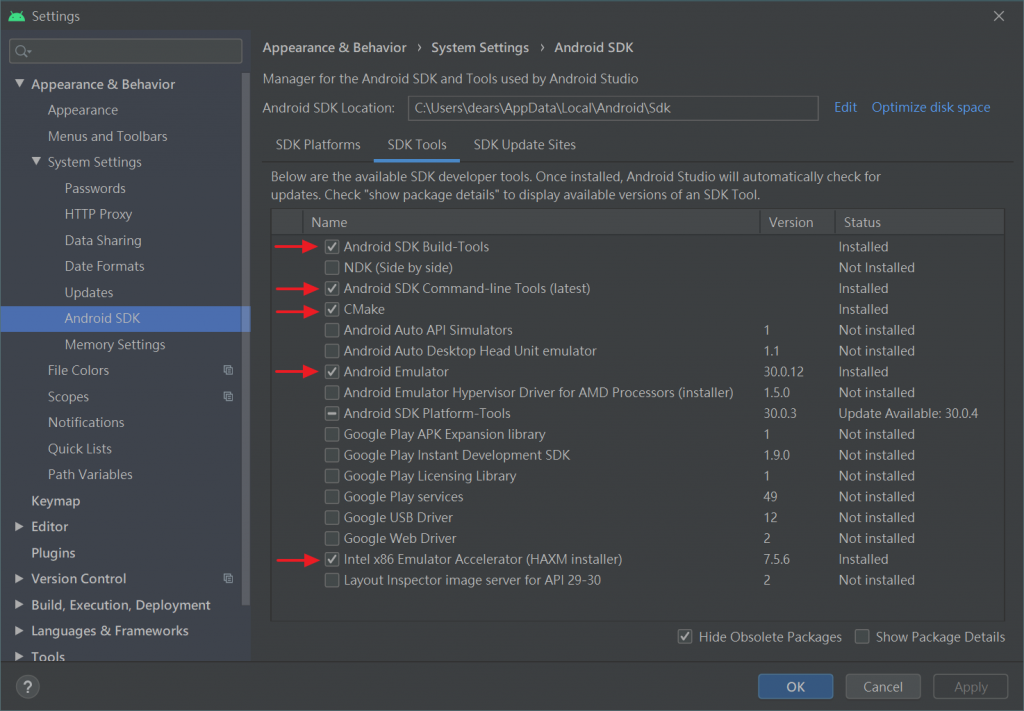Check Android Auto API Simulators
1024x711 pixels.
tap(332, 330)
